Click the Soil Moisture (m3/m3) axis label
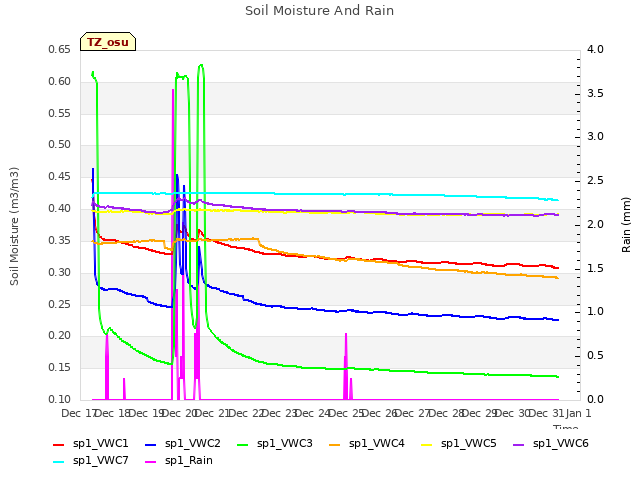Screen dimensions: 640x480 [x=14, y=226]
